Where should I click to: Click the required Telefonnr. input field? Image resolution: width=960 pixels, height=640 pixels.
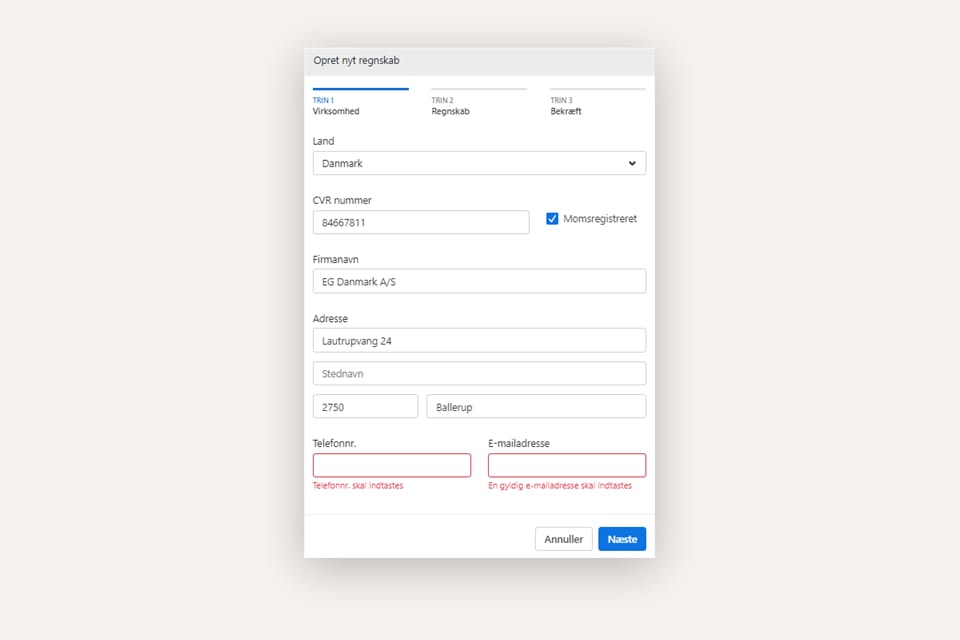click(391, 465)
